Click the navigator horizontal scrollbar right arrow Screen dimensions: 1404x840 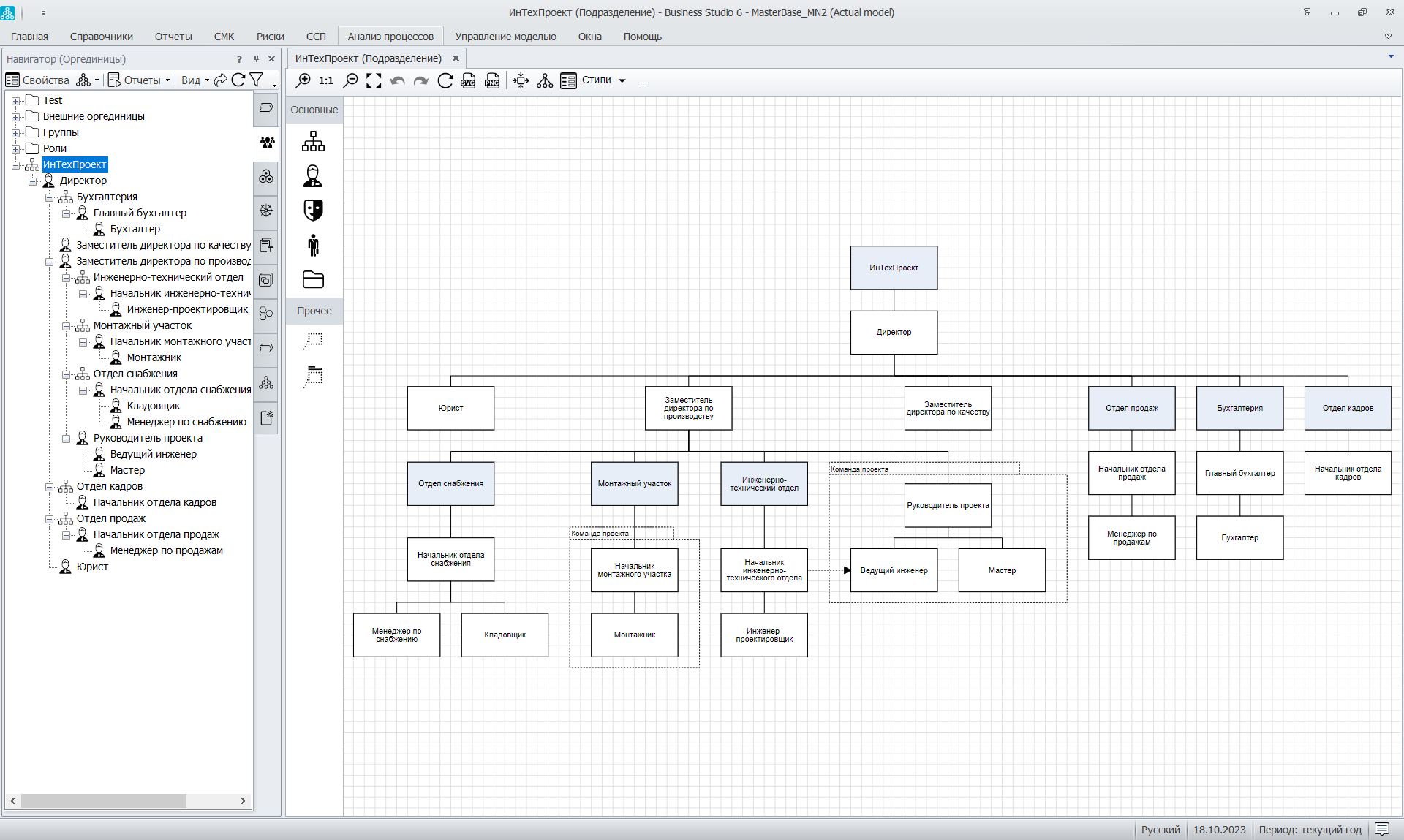(x=243, y=801)
